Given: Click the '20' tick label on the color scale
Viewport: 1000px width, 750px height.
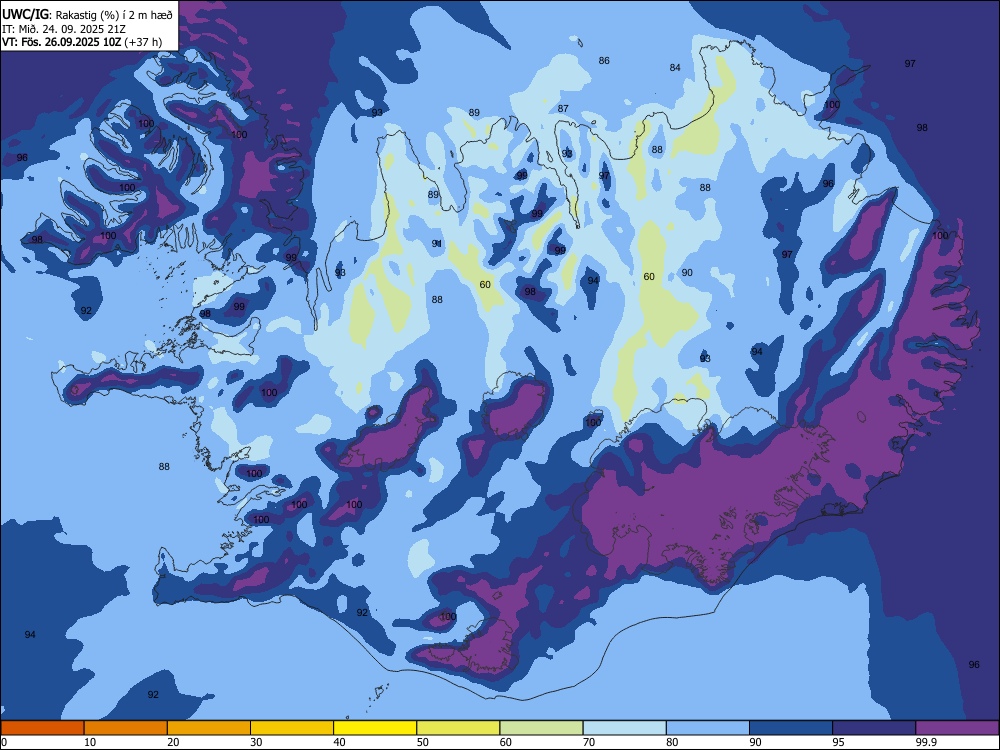Looking at the screenshot, I should pos(173,742).
